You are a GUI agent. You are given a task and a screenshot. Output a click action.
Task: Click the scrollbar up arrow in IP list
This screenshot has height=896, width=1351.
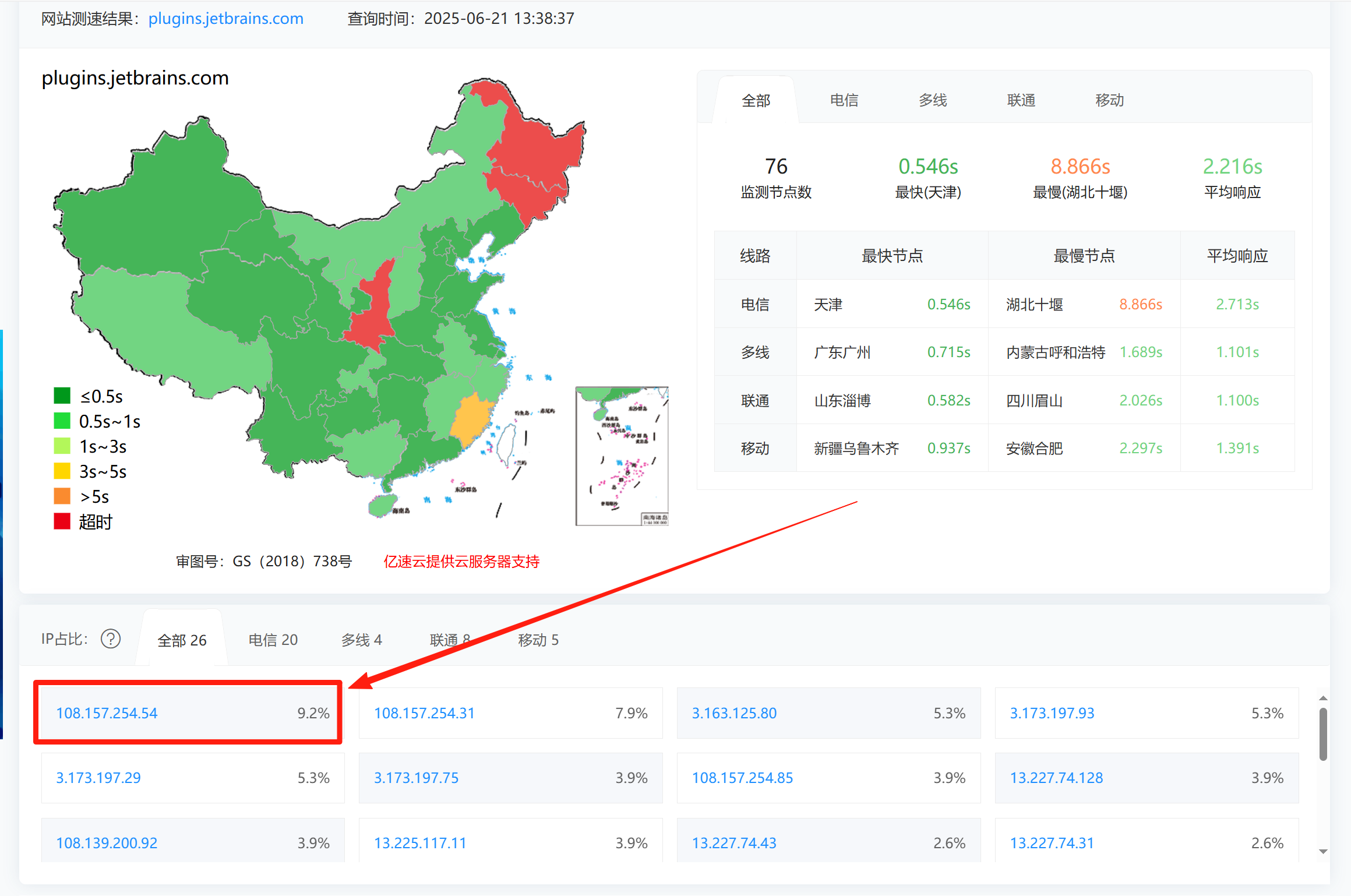coord(1323,698)
